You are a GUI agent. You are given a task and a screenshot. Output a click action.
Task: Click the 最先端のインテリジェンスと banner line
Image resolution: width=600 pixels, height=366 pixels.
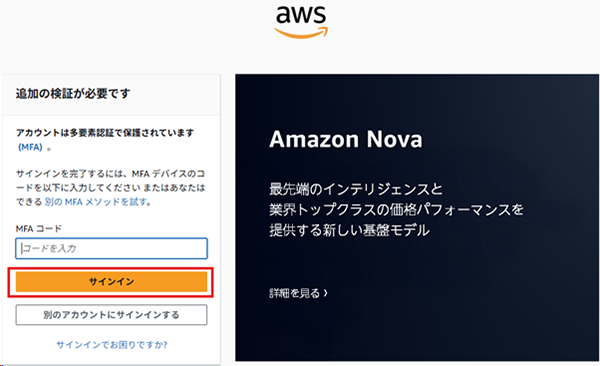356,189
